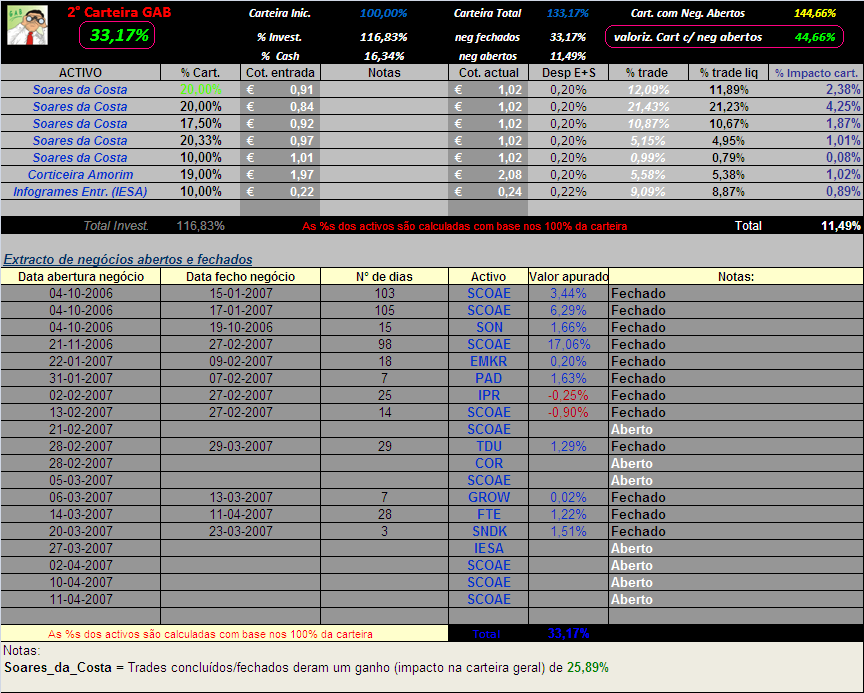Select the 'Valor apurado' header
Image resolution: width=864 pixels, height=693 pixels.
pos(569,277)
